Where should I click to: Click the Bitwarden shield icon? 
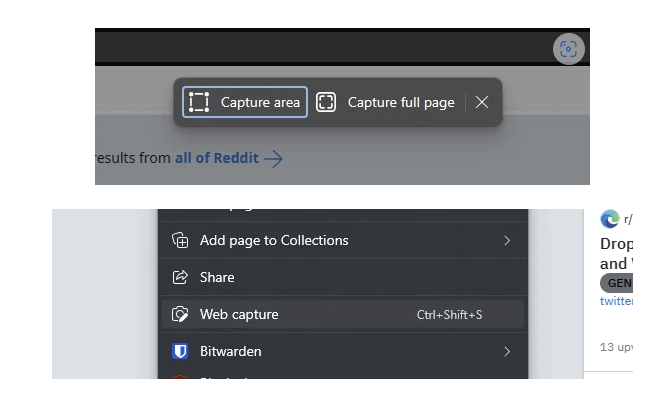point(180,351)
